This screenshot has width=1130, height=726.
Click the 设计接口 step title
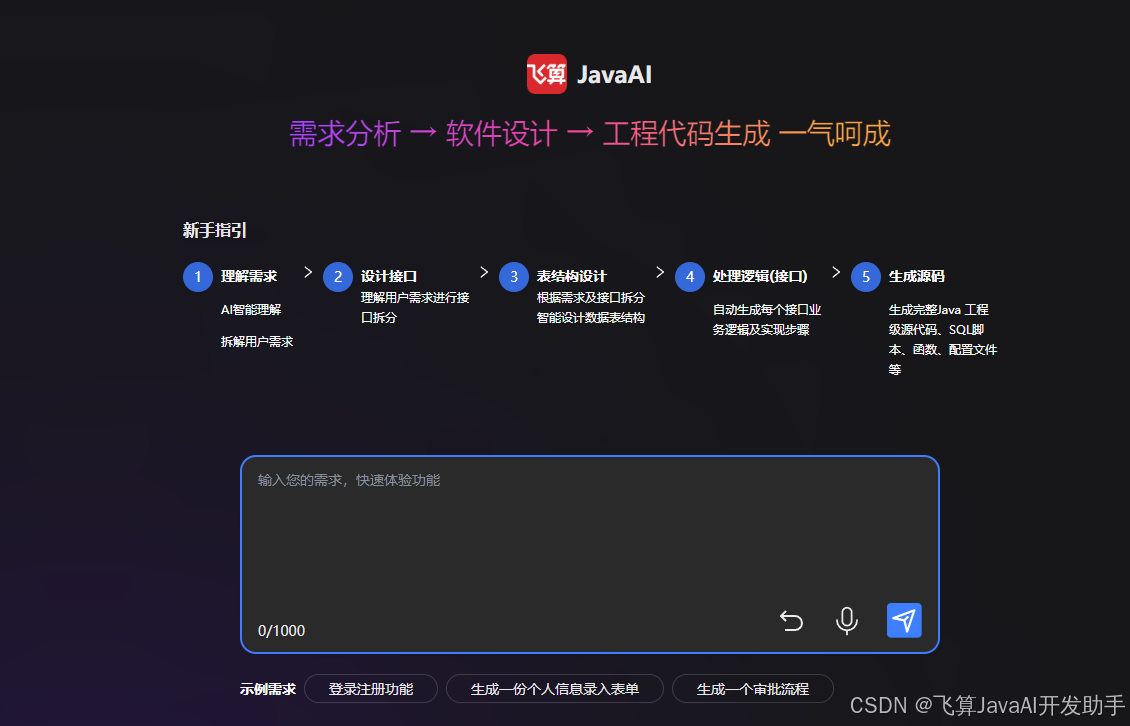[388, 276]
